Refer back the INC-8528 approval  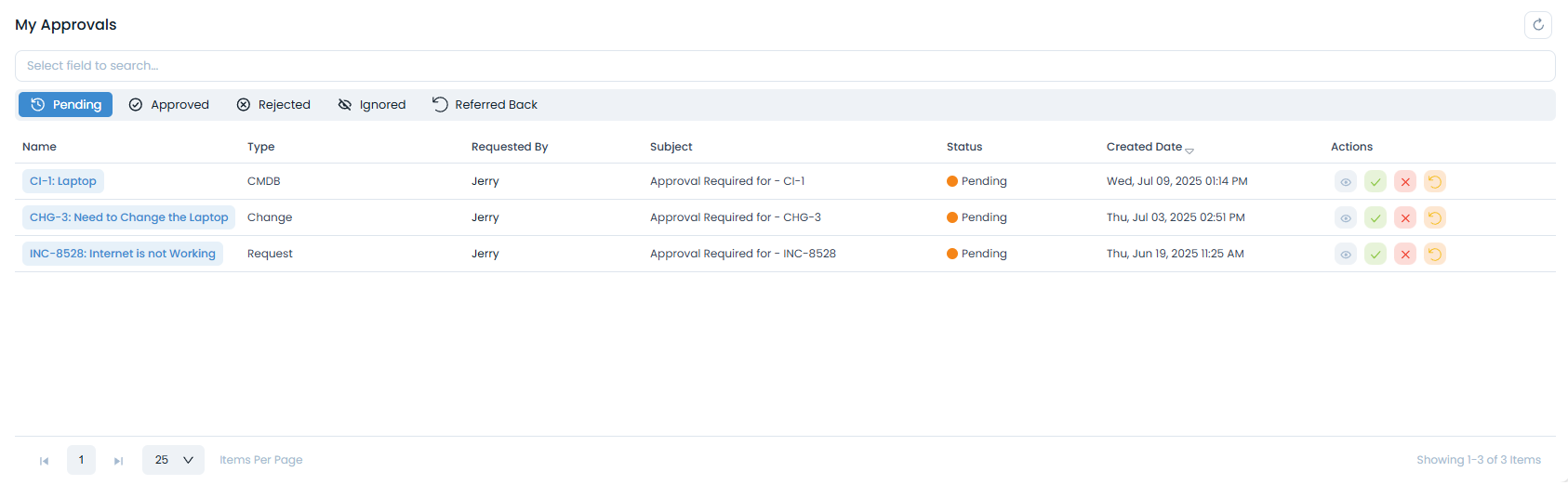(1435, 255)
